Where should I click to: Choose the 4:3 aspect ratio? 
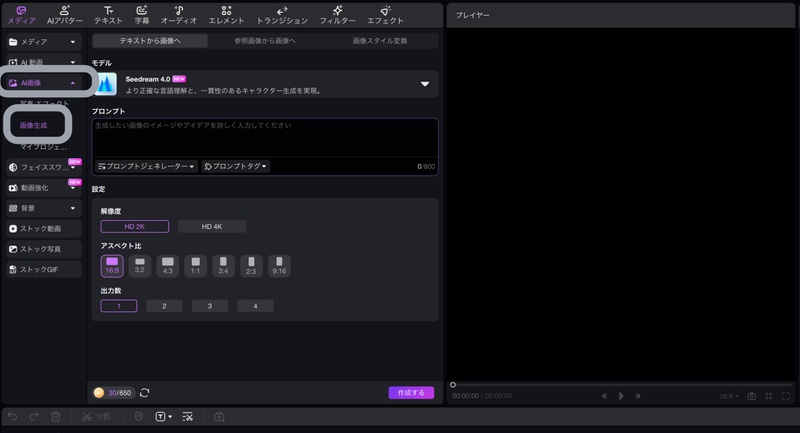167,266
